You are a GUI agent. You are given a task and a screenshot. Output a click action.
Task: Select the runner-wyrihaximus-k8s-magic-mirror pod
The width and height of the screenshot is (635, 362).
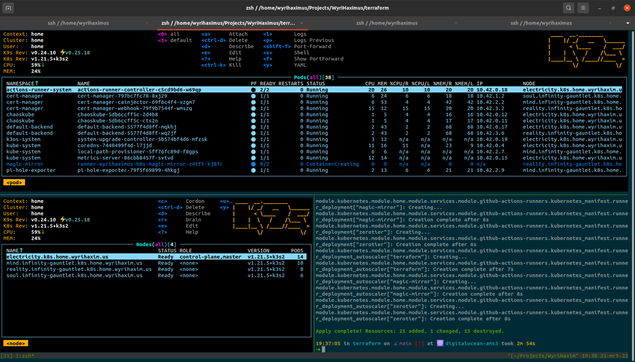point(150,164)
